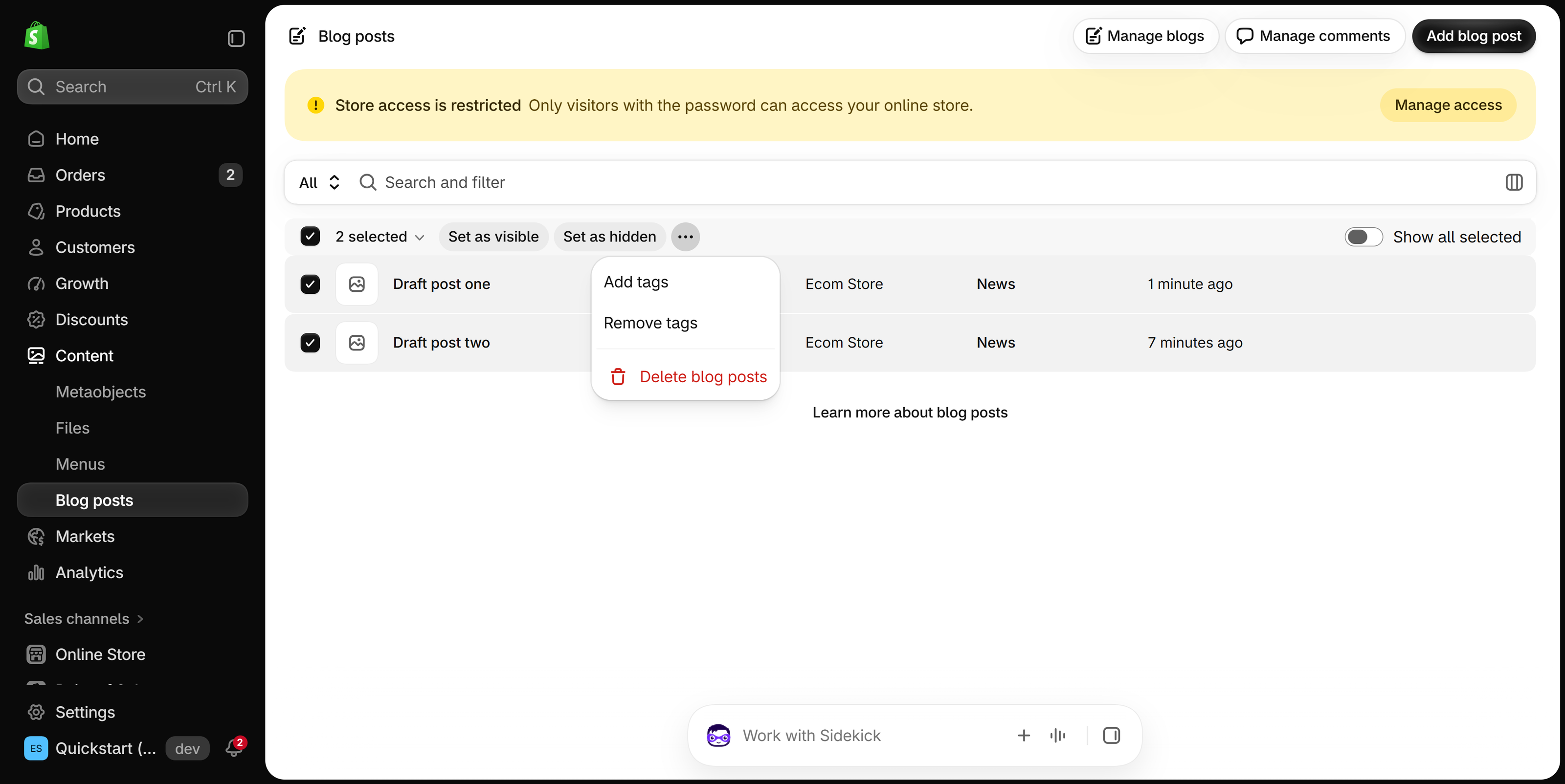1565x784 pixels.
Task: Click the Set as visible button
Action: (492, 237)
